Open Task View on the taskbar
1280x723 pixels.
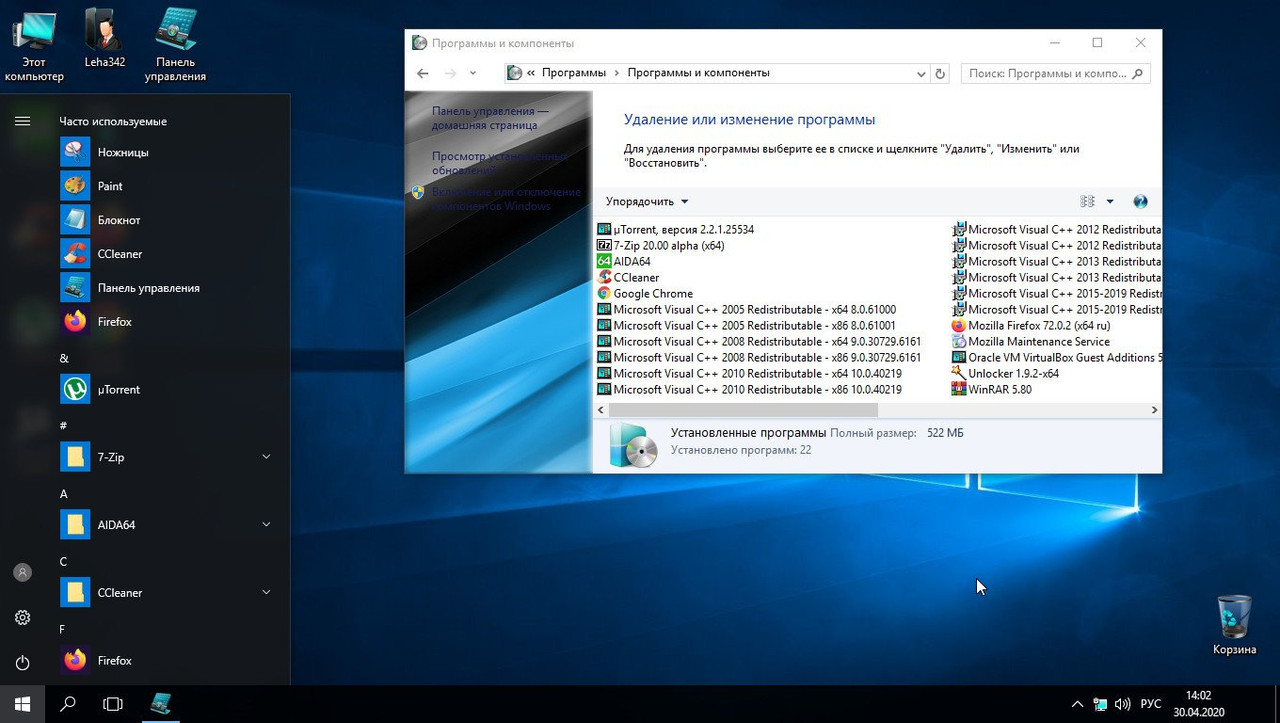tap(113, 704)
